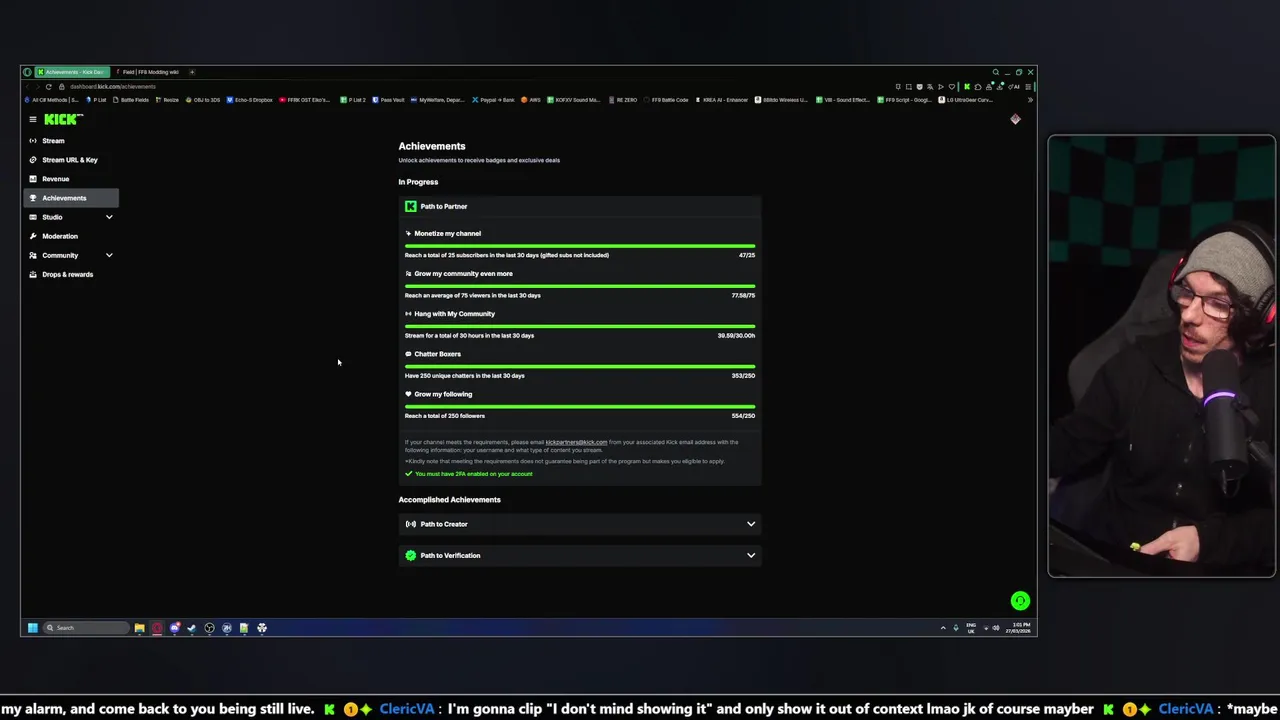Click the Path to Verification badge icon
This screenshot has width=1280, height=720.
pyautogui.click(x=411, y=555)
